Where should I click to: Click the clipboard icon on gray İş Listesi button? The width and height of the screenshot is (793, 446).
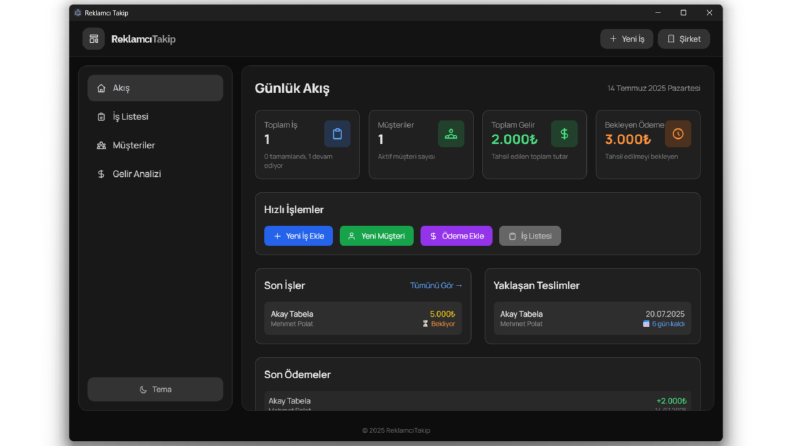(512, 236)
